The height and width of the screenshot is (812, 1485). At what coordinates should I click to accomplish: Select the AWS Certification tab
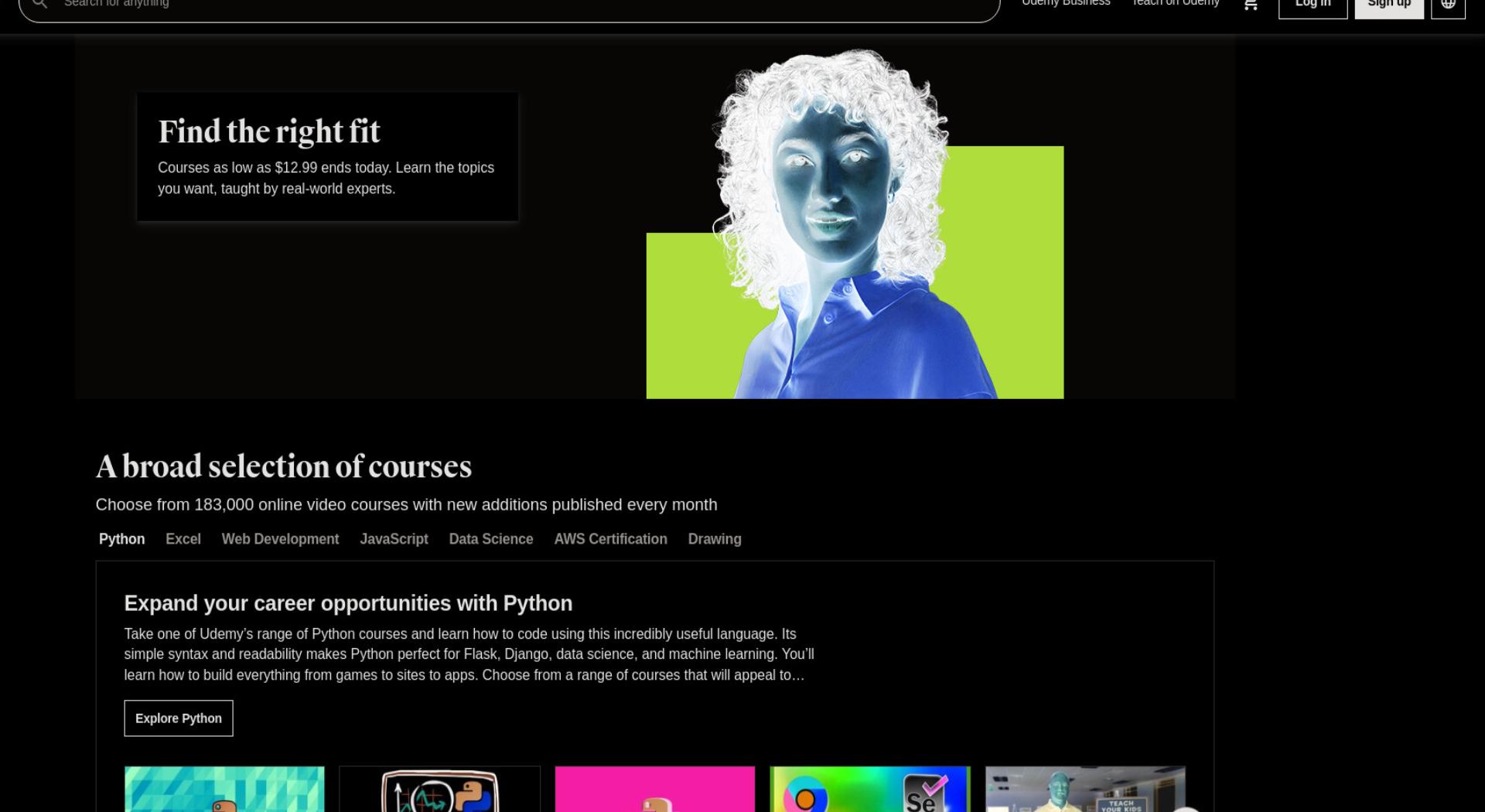[x=610, y=539]
